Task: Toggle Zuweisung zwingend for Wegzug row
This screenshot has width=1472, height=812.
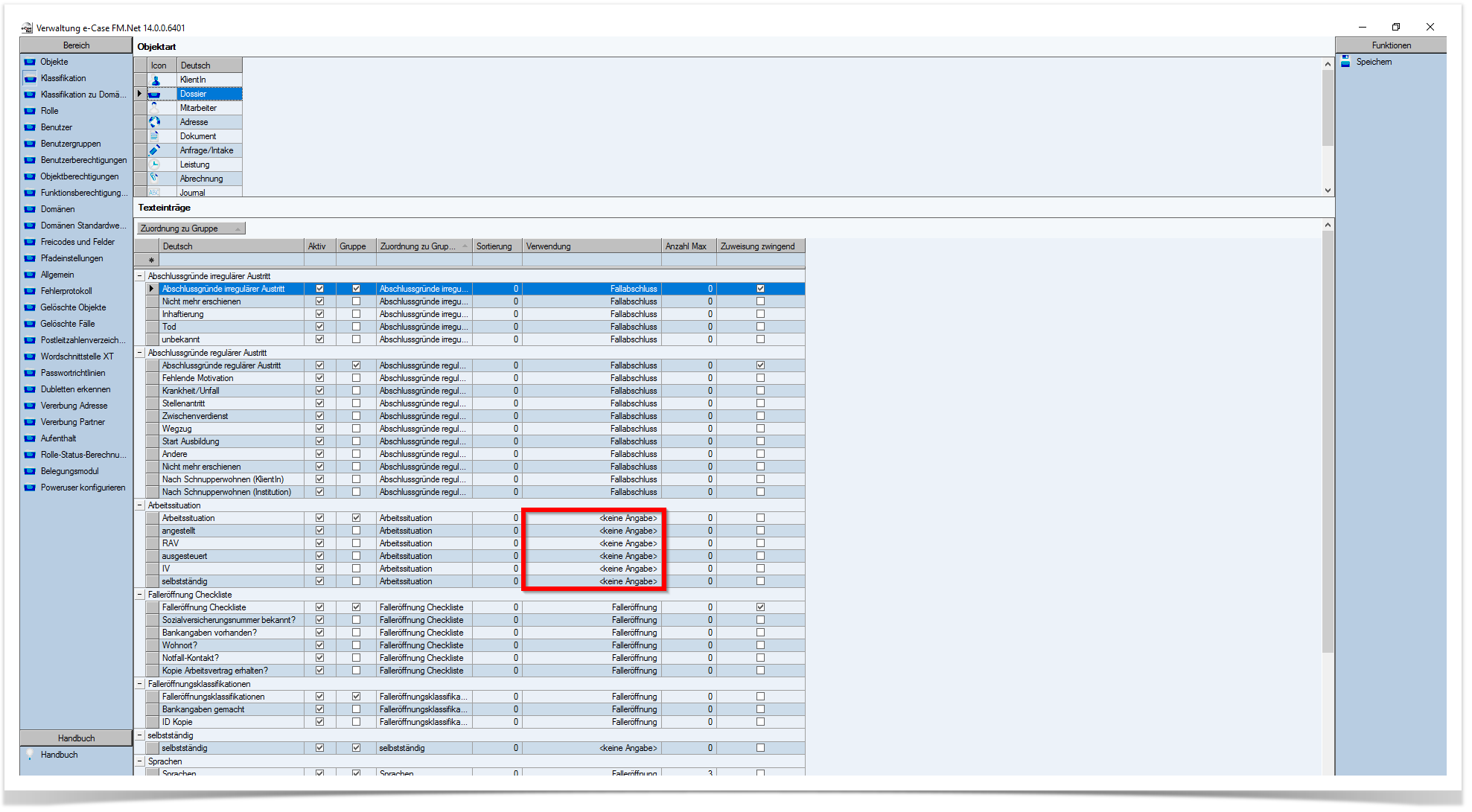Action: (760, 429)
